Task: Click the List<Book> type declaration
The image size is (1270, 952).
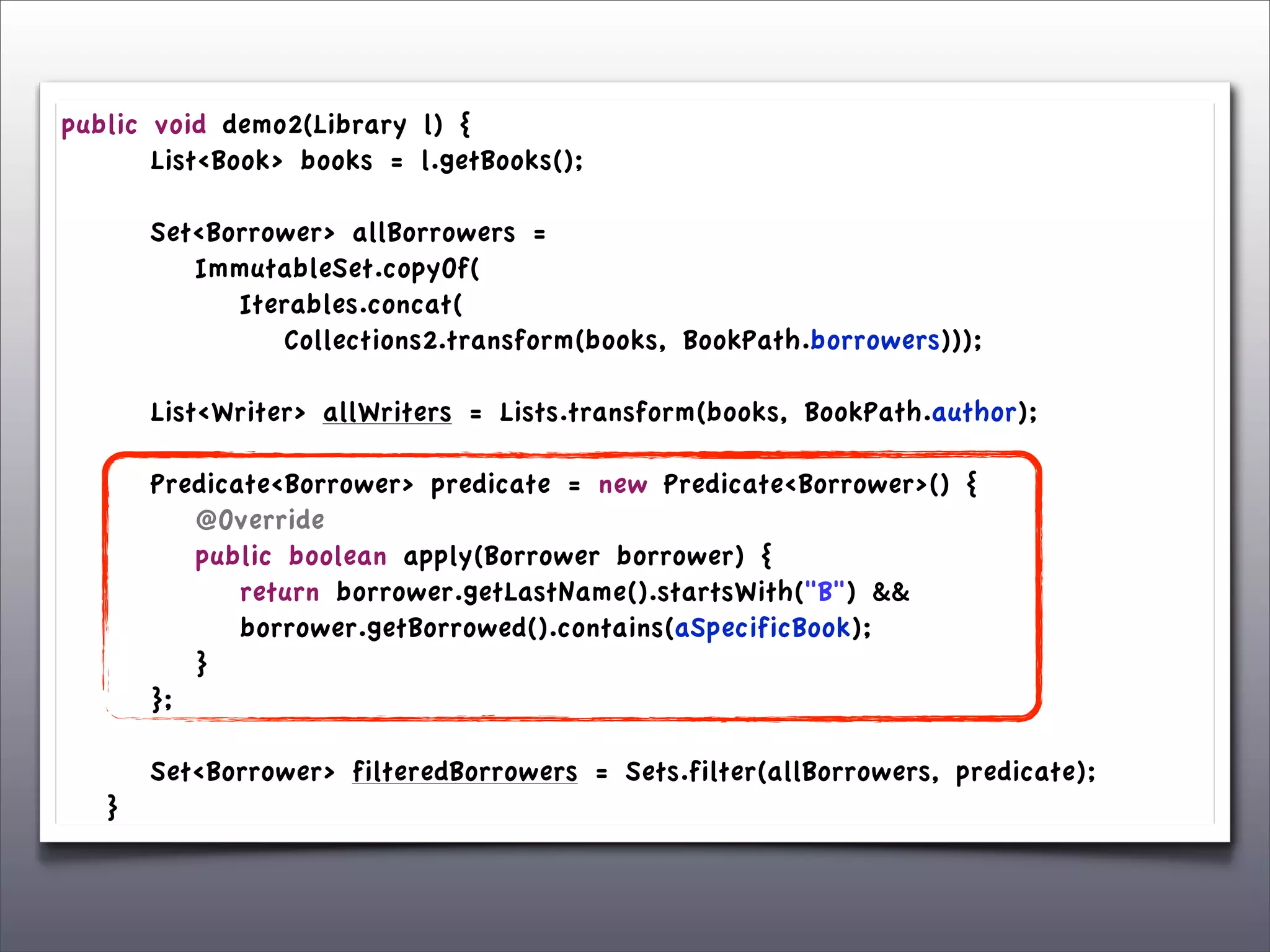Action: pos(216,161)
